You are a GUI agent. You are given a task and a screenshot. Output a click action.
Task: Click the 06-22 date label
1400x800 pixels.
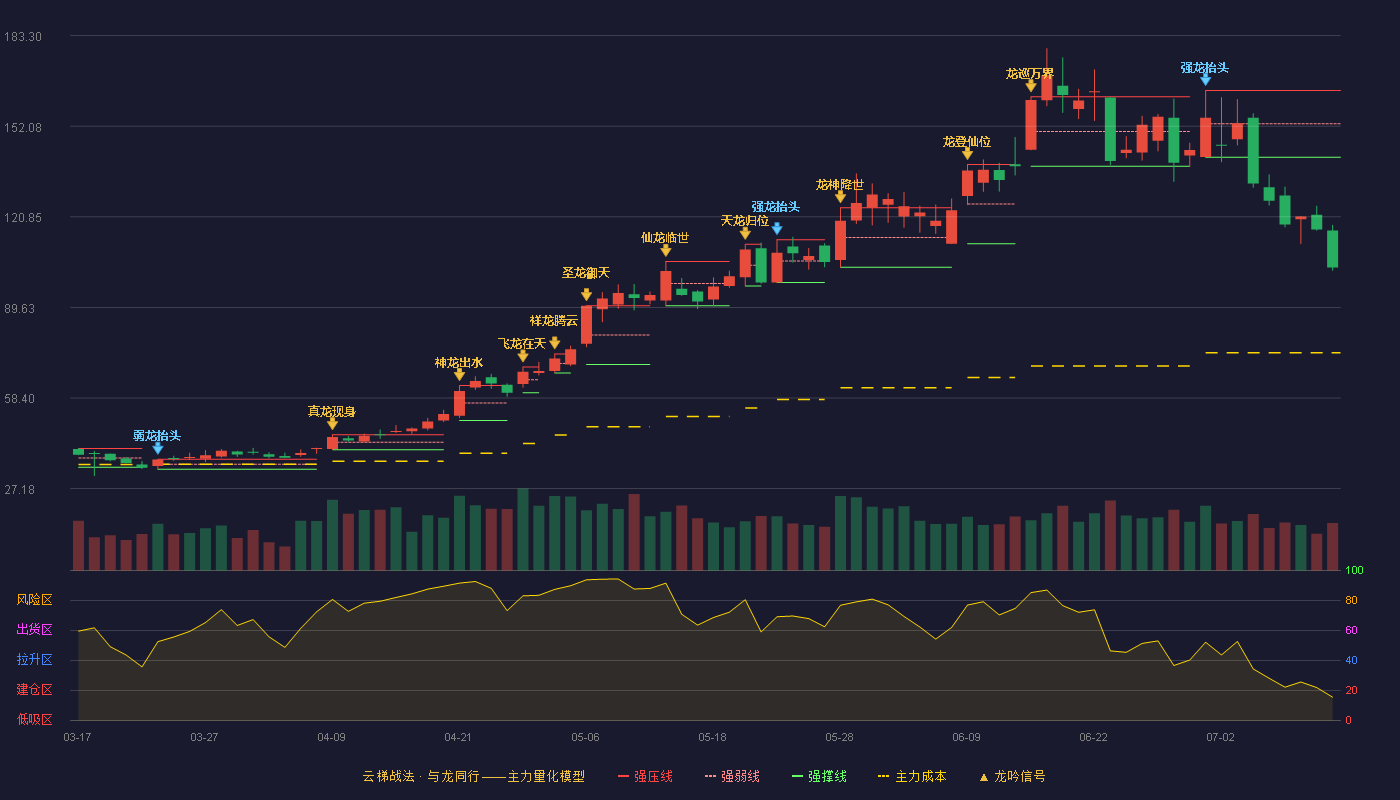pos(1093,737)
